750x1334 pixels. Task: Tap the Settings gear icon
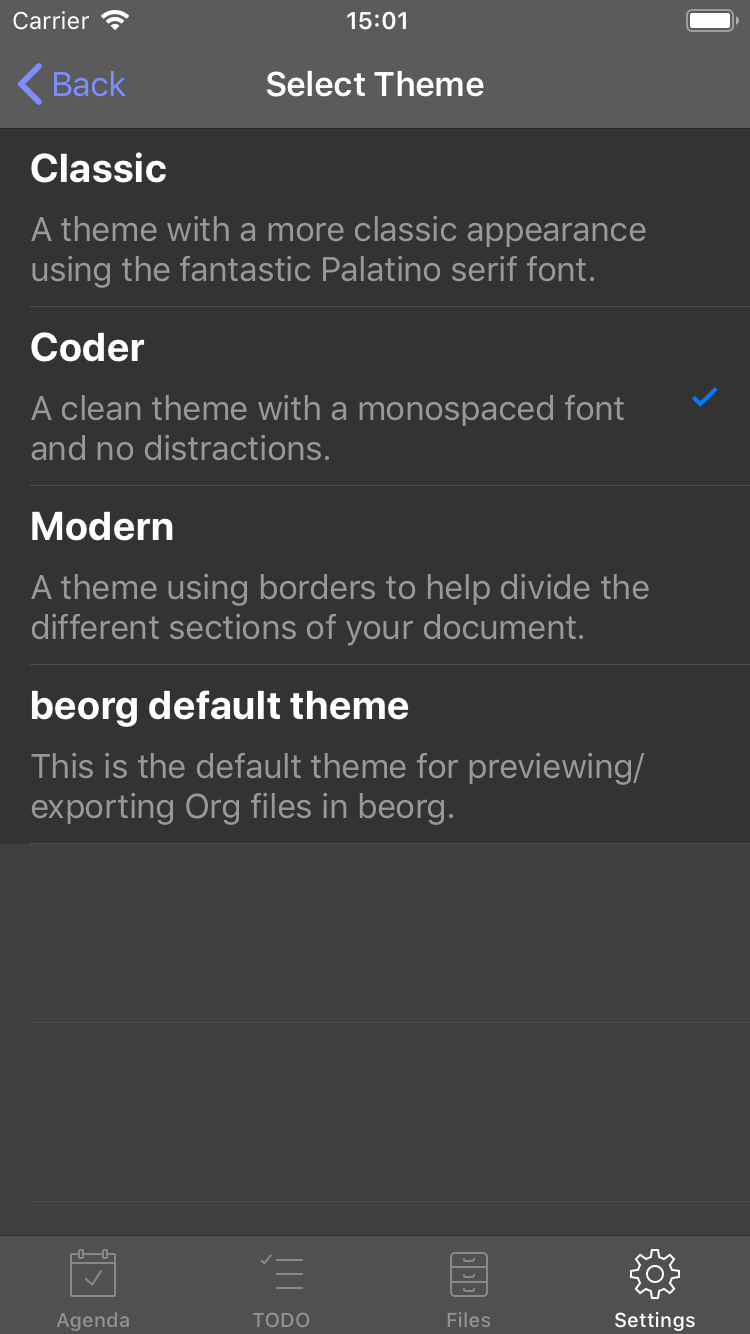(x=655, y=1274)
